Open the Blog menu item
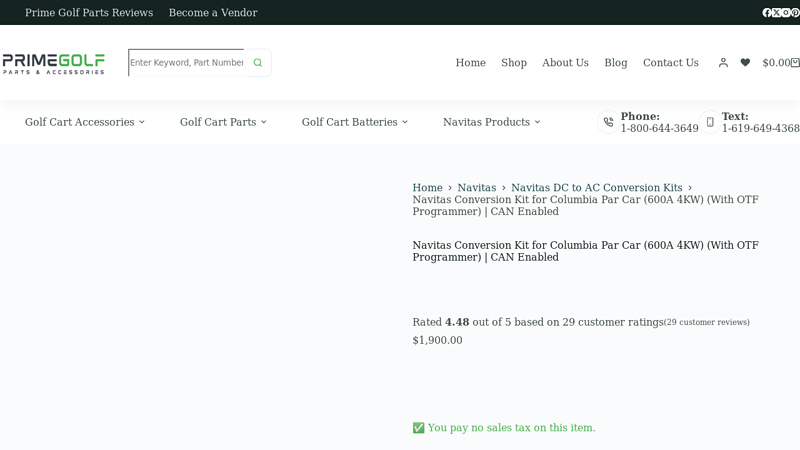The image size is (800, 450). 616,63
